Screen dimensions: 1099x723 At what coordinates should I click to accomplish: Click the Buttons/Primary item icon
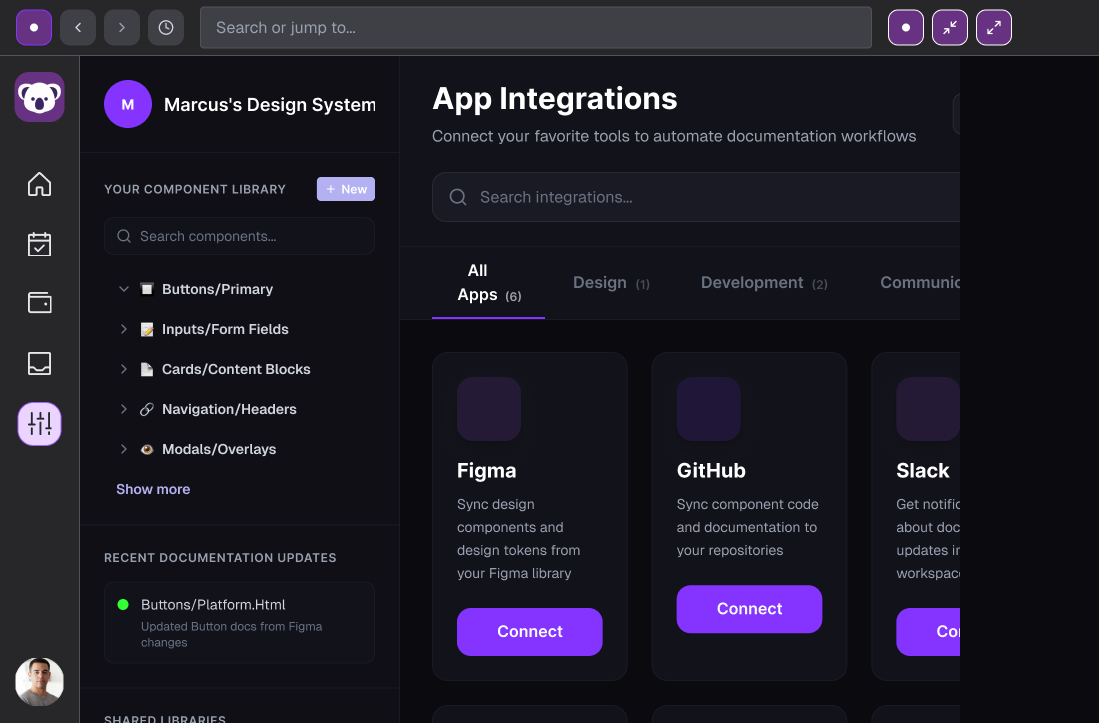tap(146, 289)
